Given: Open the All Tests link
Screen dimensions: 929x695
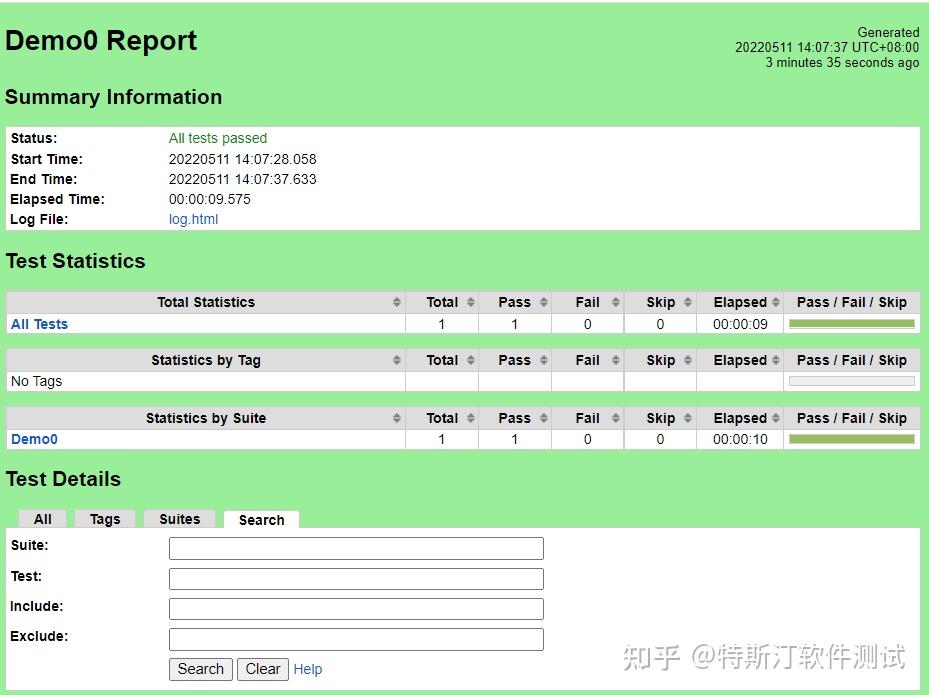Looking at the screenshot, I should [x=39, y=324].
